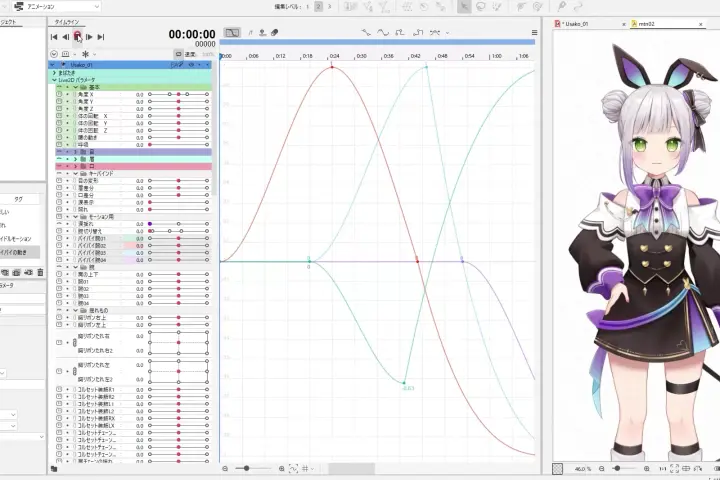
Task: Click the timeline zoom slider handle
Action: [x=247, y=469]
